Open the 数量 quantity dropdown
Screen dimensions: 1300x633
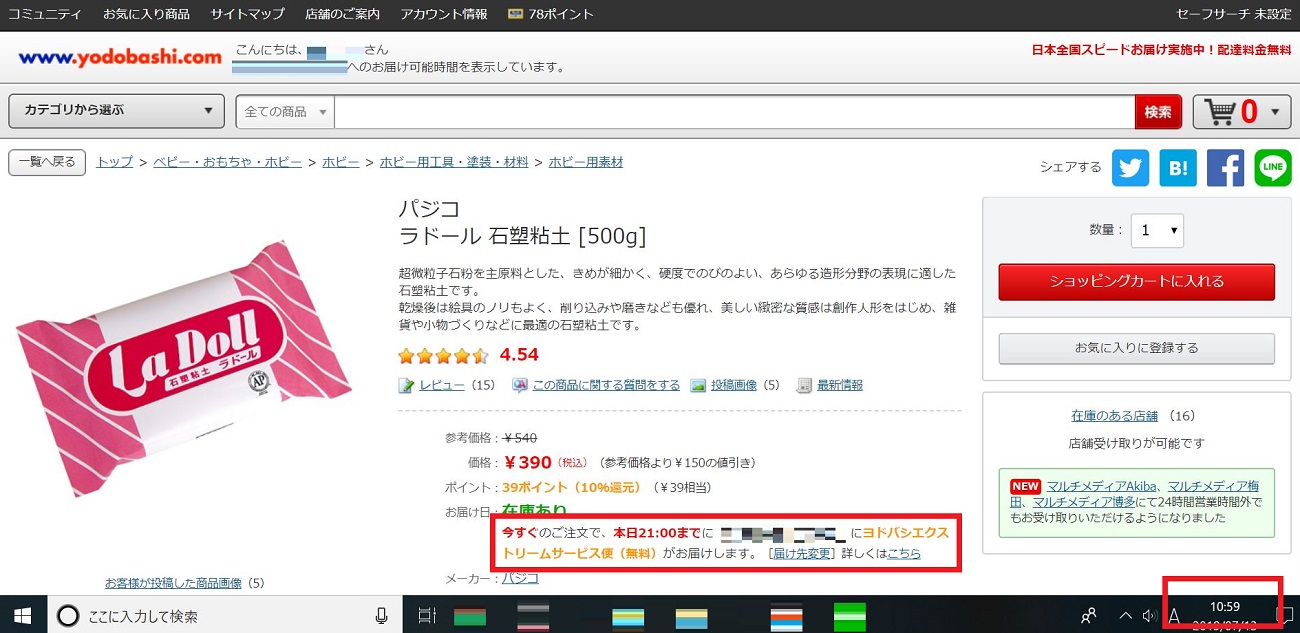click(1157, 230)
